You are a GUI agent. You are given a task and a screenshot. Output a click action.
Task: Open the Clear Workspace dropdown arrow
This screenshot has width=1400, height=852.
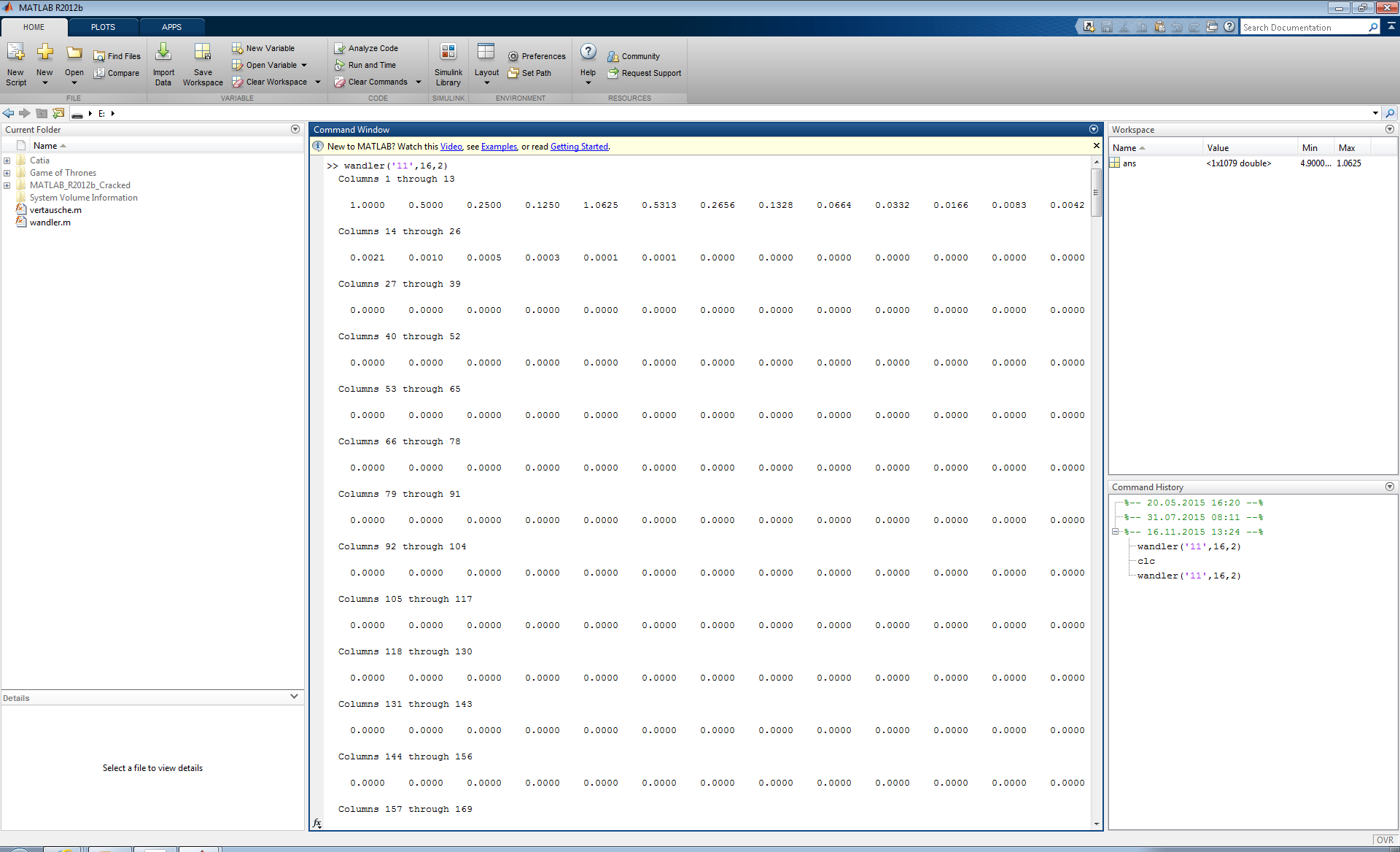(318, 82)
